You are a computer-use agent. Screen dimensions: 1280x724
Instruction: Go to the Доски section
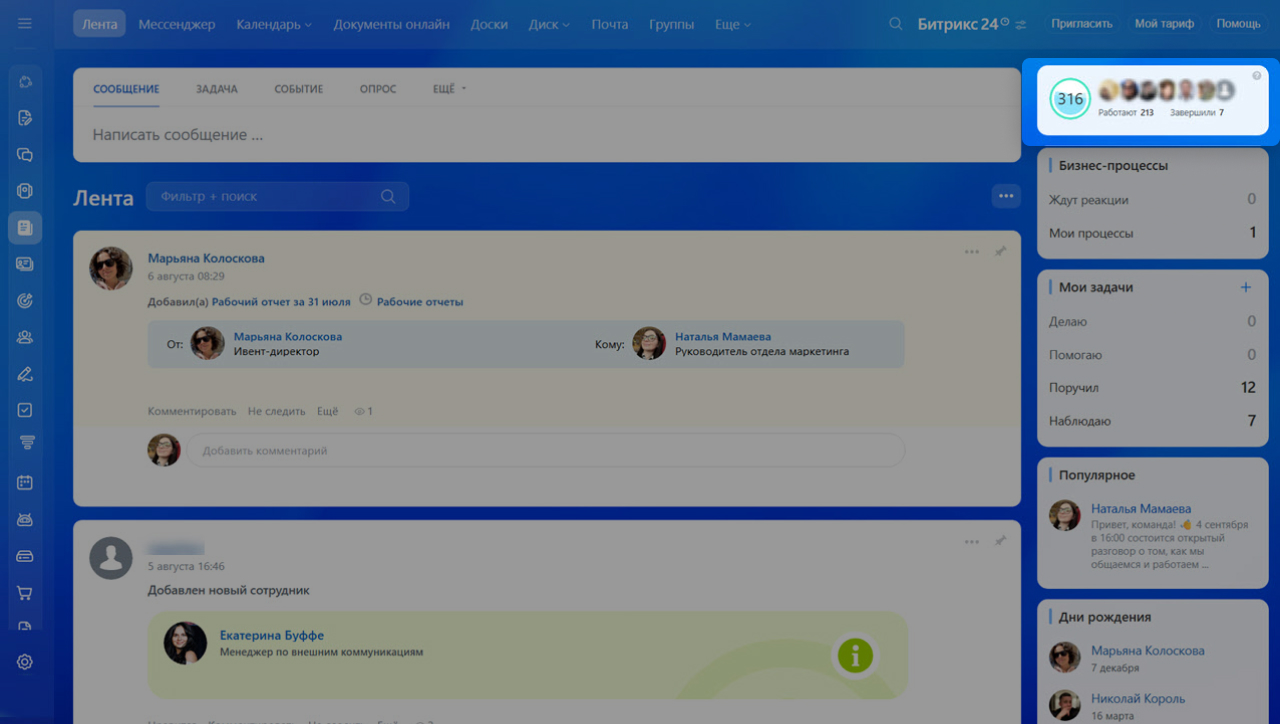(x=489, y=24)
